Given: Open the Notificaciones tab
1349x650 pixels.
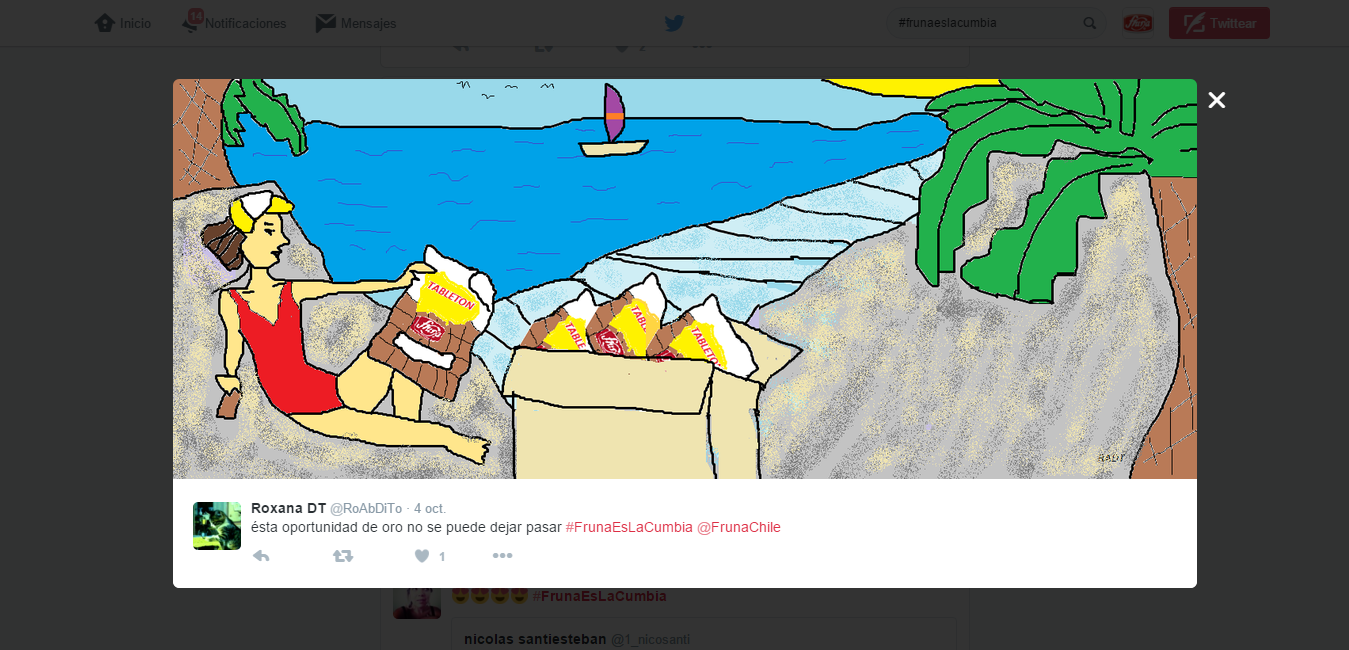Looking at the screenshot, I should pyautogui.click(x=234, y=23).
